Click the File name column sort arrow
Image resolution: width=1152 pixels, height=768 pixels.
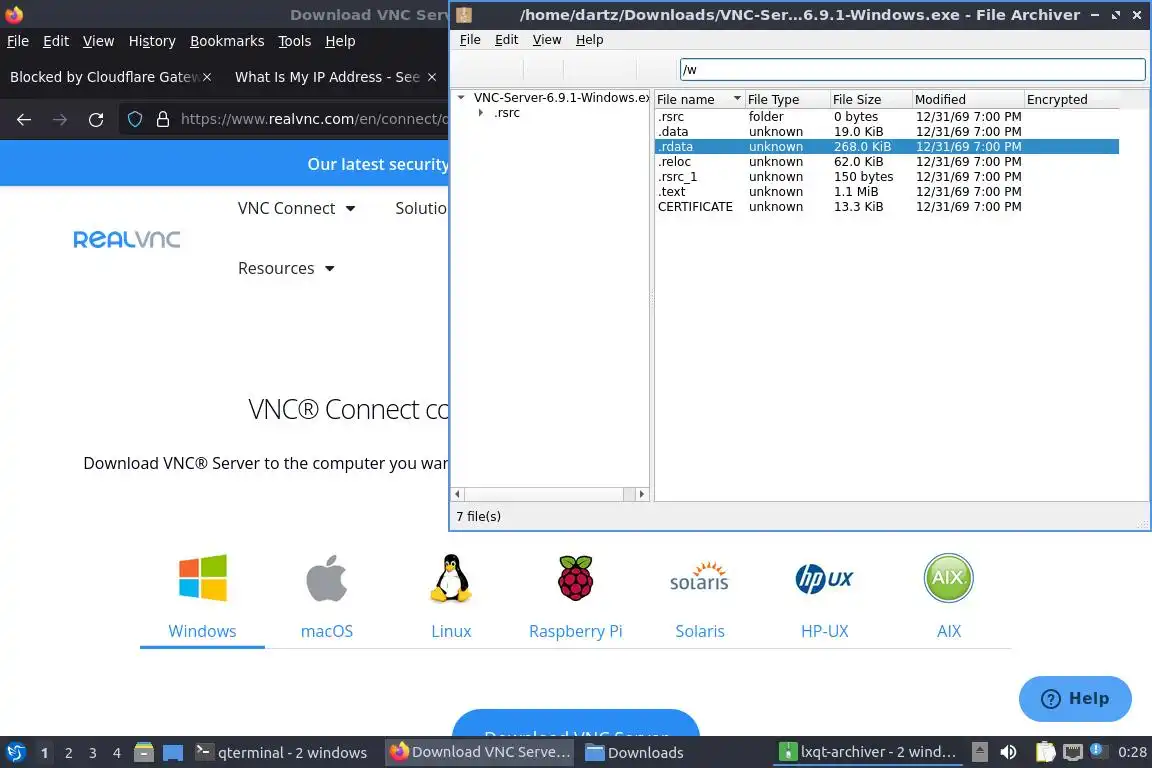[737, 98]
